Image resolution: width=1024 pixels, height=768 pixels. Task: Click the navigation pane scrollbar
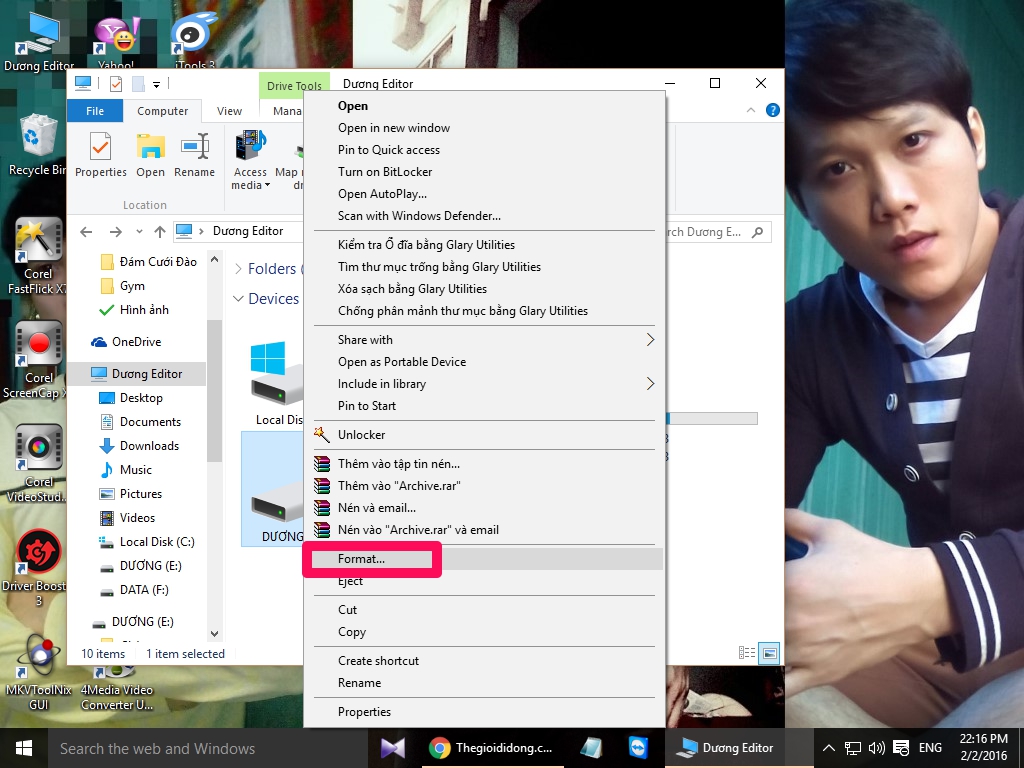[x=214, y=400]
